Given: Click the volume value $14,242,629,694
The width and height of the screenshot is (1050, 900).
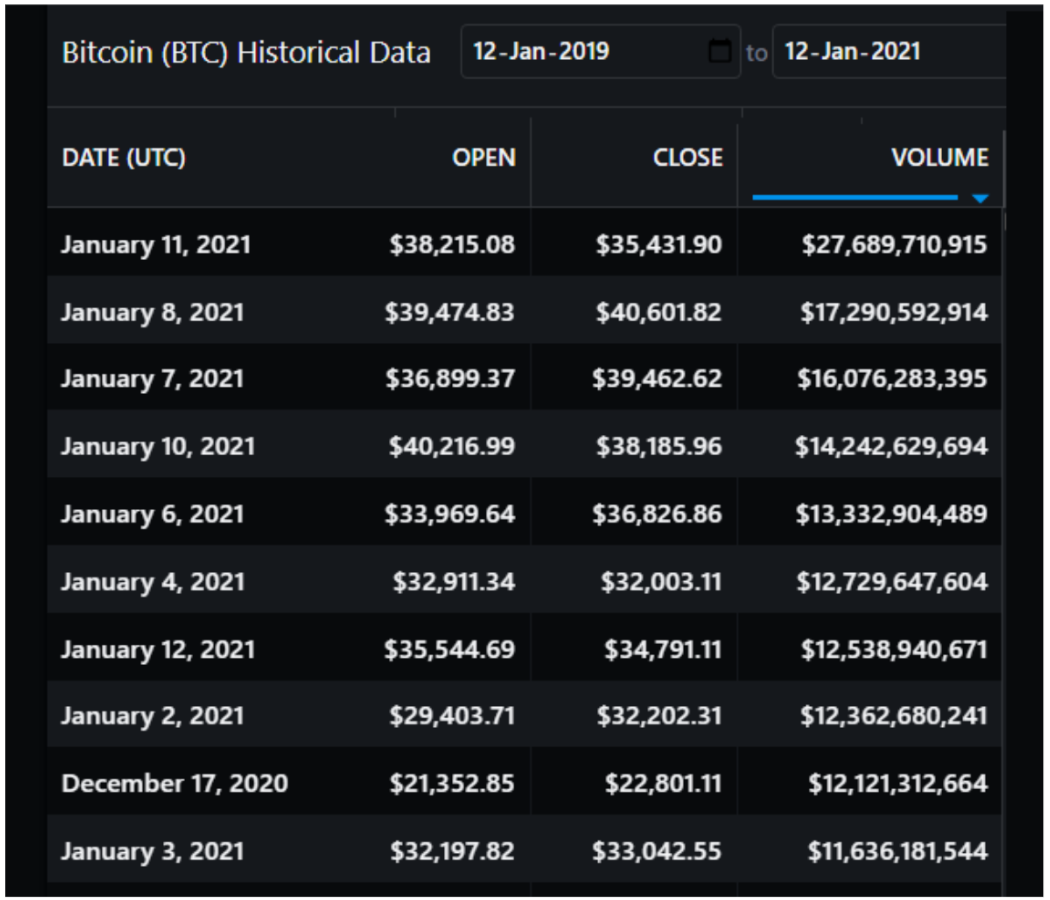Looking at the screenshot, I should (891, 446).
